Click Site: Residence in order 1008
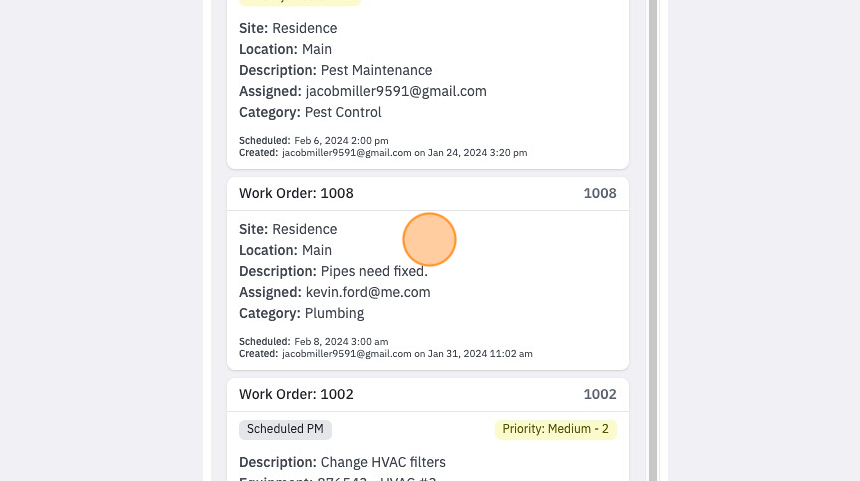The height and width of the screenshot is (481, 860). (288, 229)
